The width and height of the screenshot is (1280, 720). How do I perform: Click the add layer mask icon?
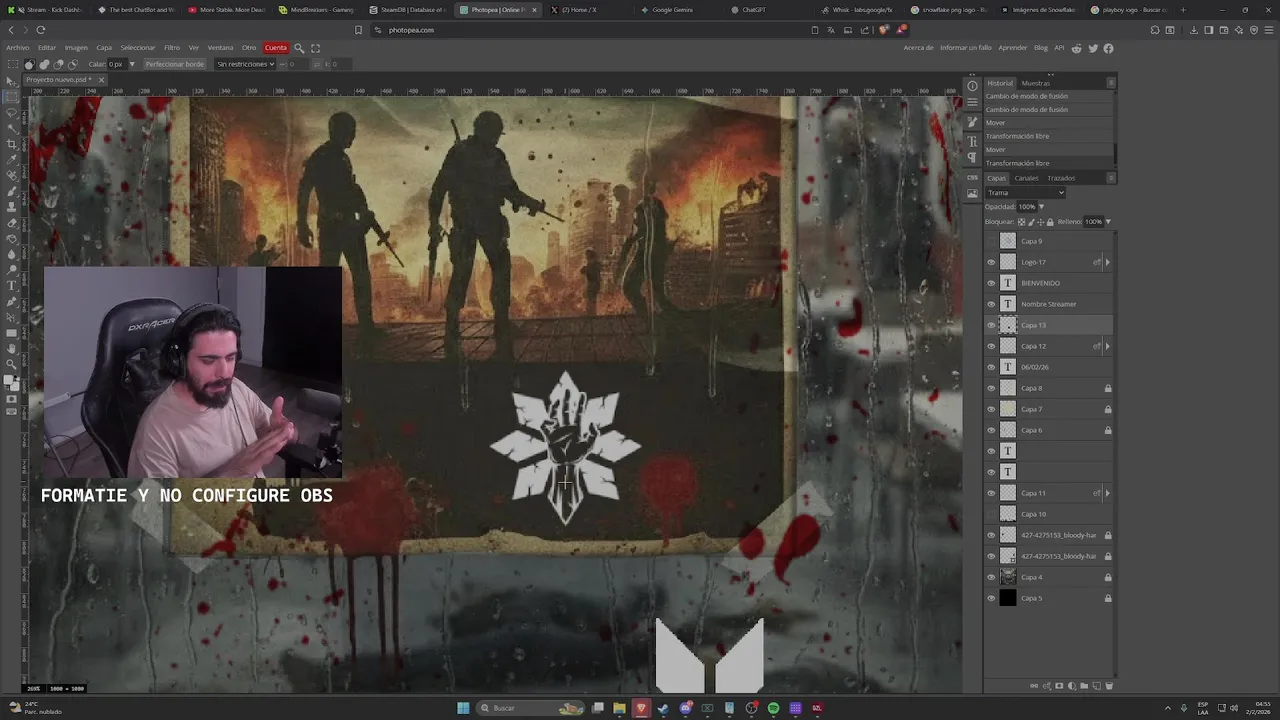(x=1059, y=686)
